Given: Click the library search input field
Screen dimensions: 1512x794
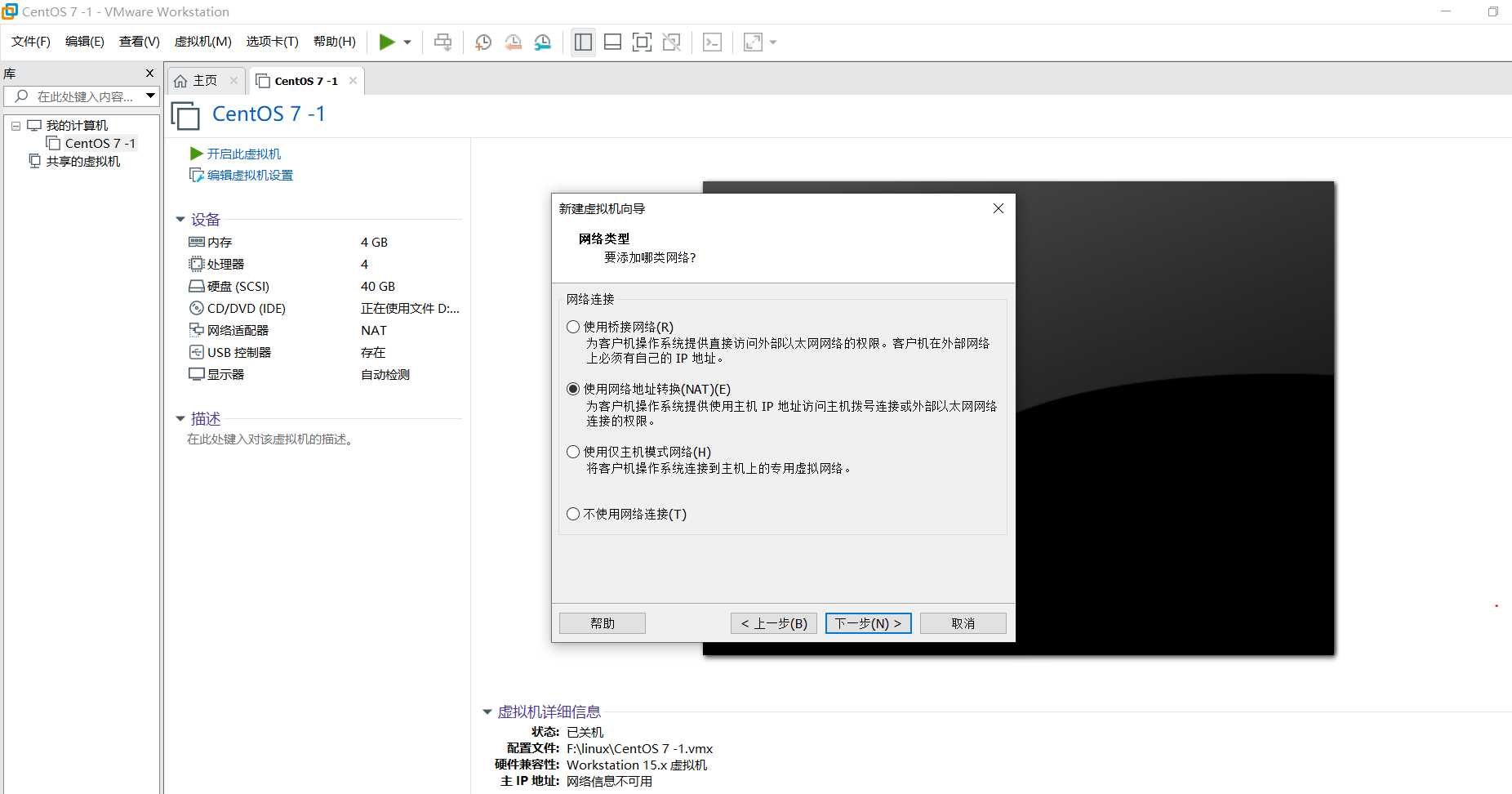Looking at the screenshot, I should click(x=80, y=96).
